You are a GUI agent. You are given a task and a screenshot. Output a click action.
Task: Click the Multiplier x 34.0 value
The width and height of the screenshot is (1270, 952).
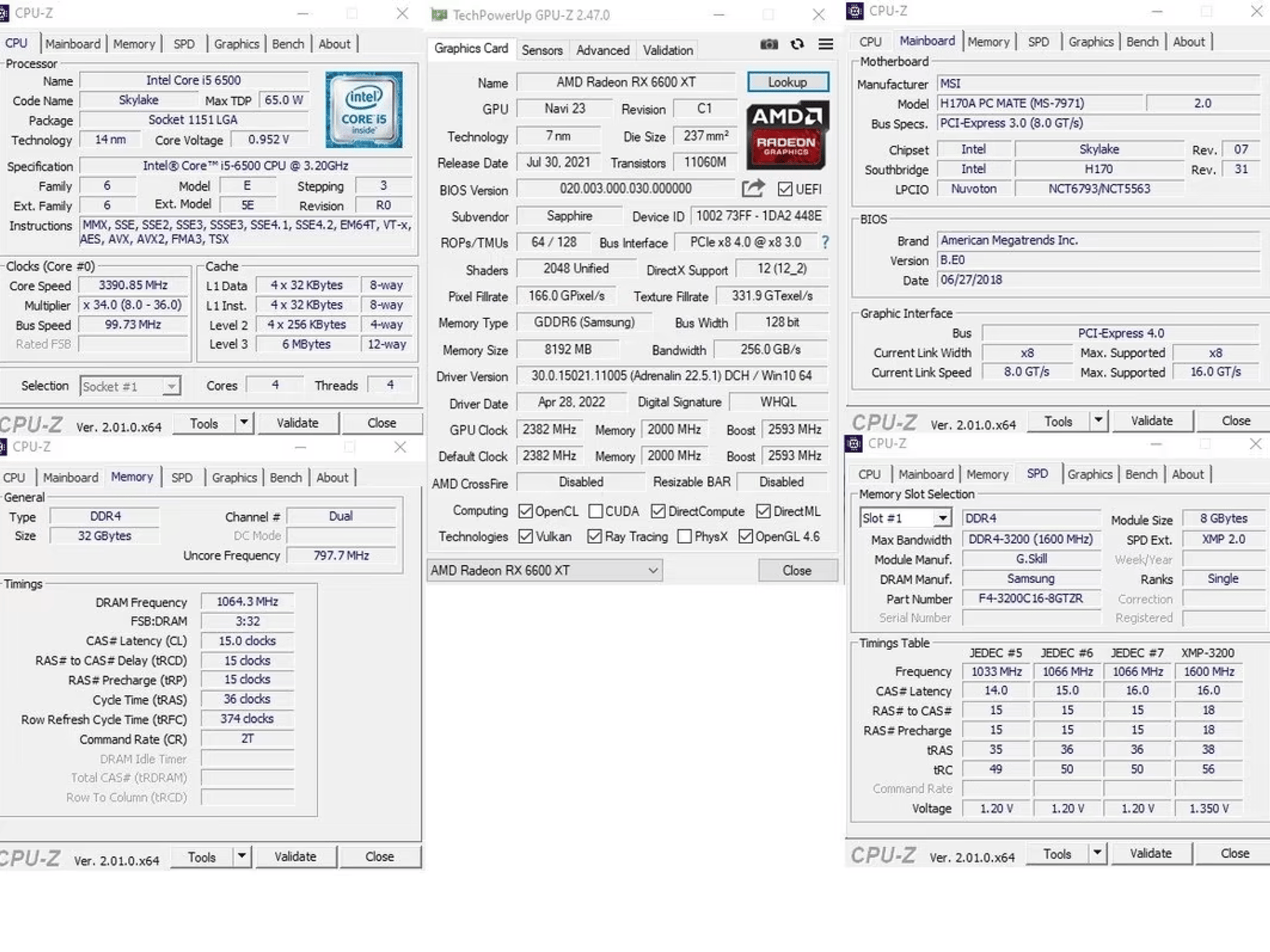pos(133,305)
